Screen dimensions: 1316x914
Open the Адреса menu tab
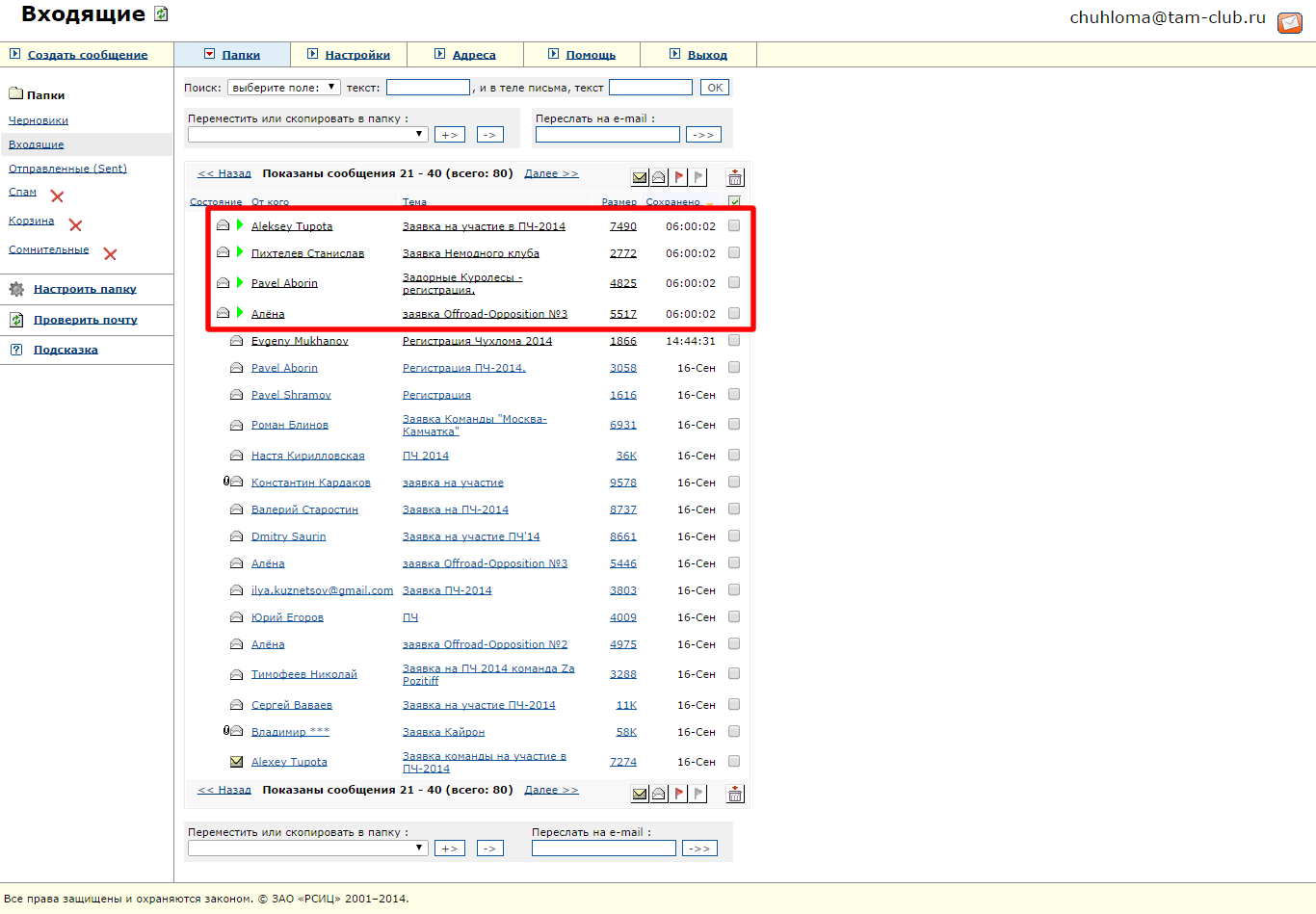coord(474,55)
